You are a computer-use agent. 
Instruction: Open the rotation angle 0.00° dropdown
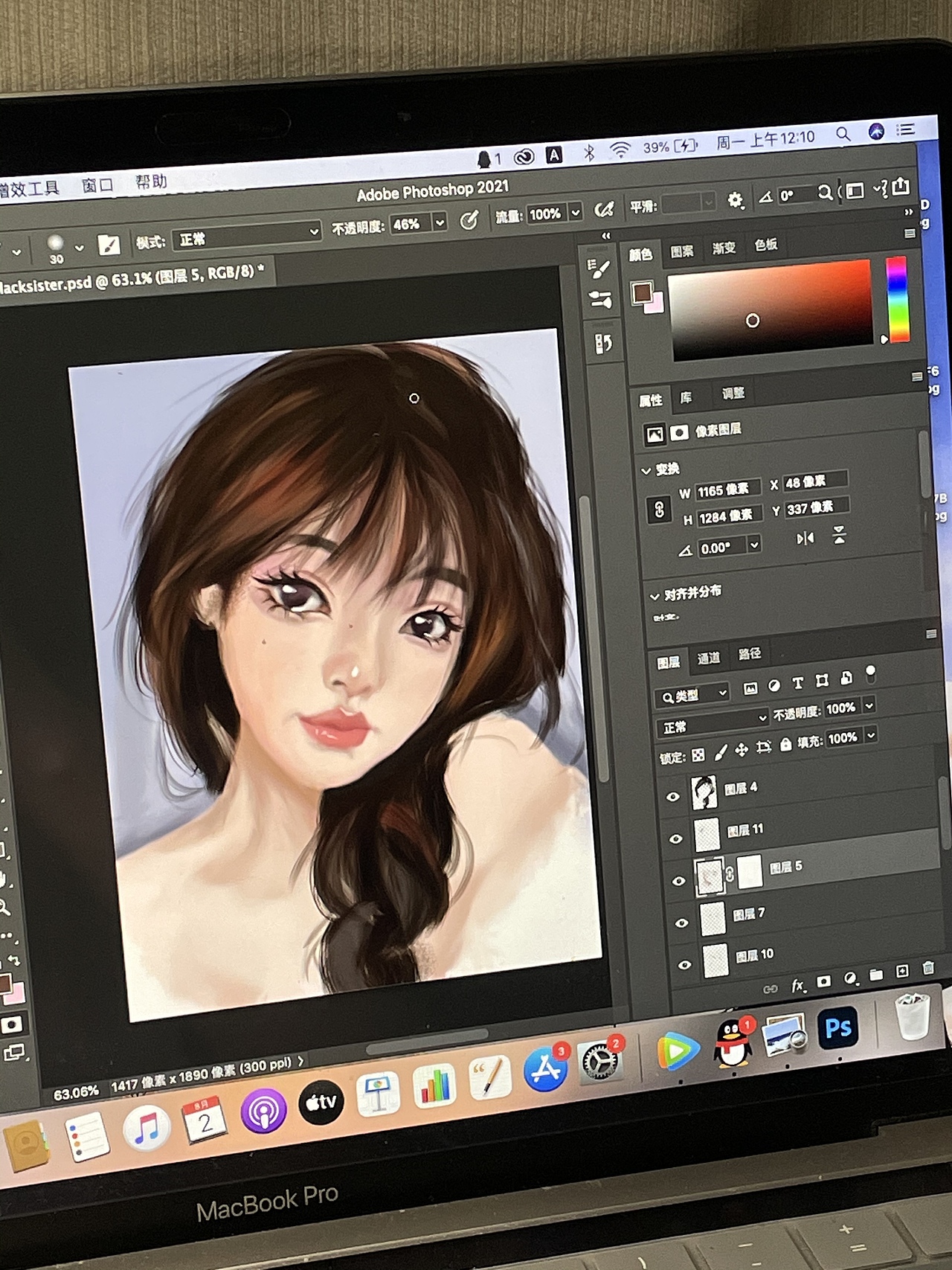coord(753,545)
